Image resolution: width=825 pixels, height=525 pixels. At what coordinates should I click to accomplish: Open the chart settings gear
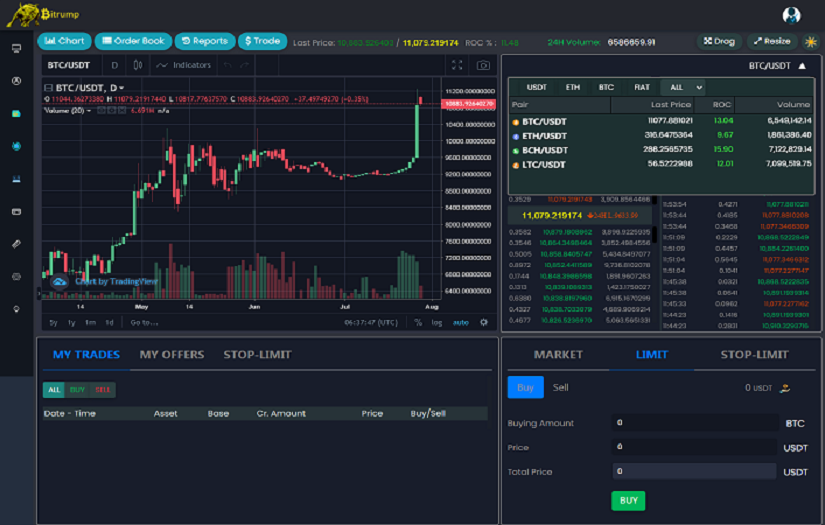pos(484,322)
